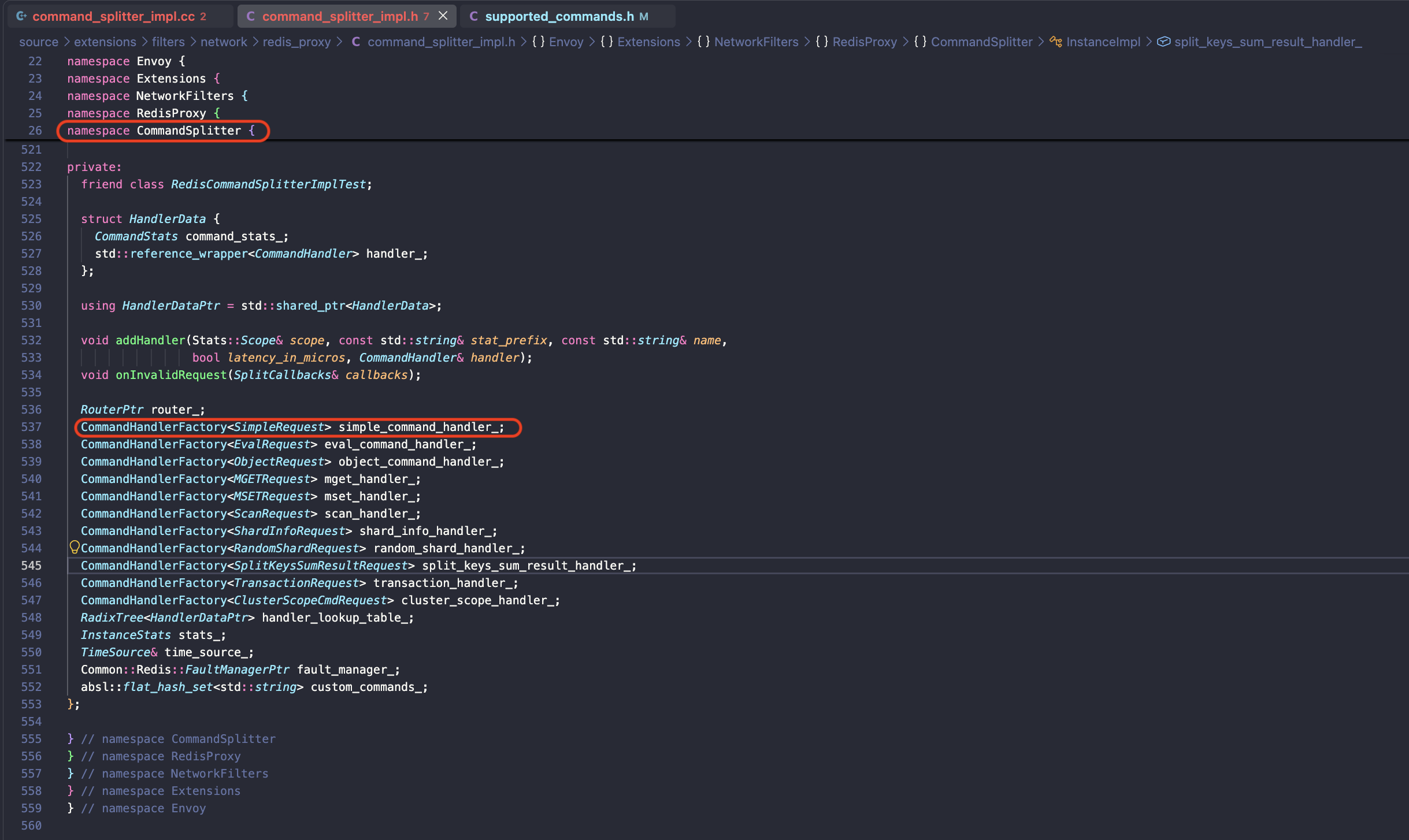
Task: Click 'HandlerData' struct name on line 525
Action: pos(168,219)
